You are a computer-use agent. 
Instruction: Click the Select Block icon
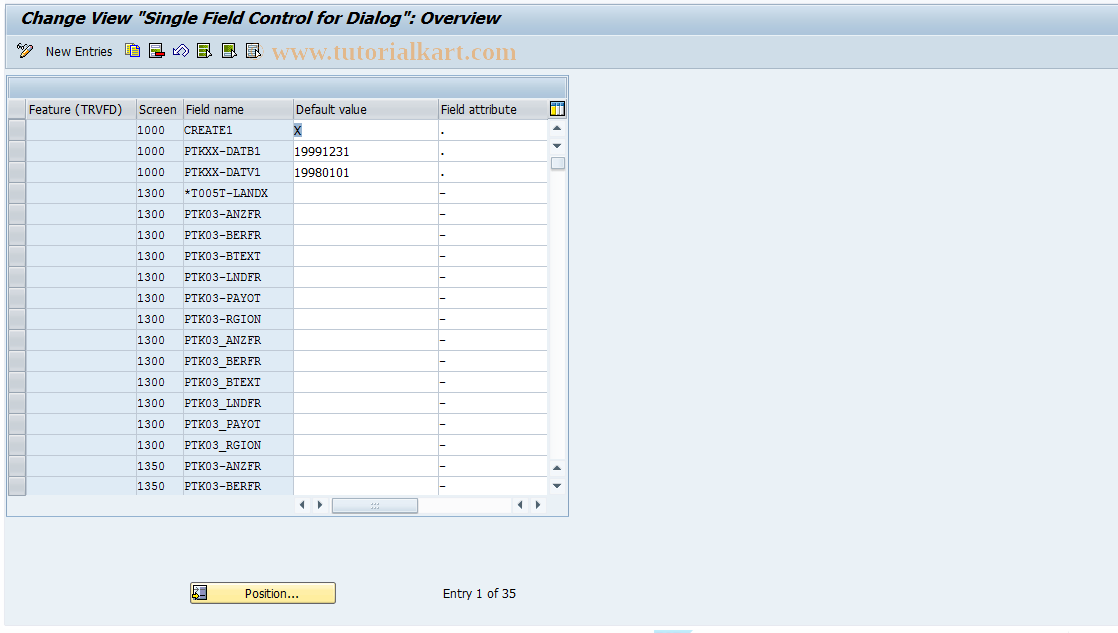click(229, 51)
